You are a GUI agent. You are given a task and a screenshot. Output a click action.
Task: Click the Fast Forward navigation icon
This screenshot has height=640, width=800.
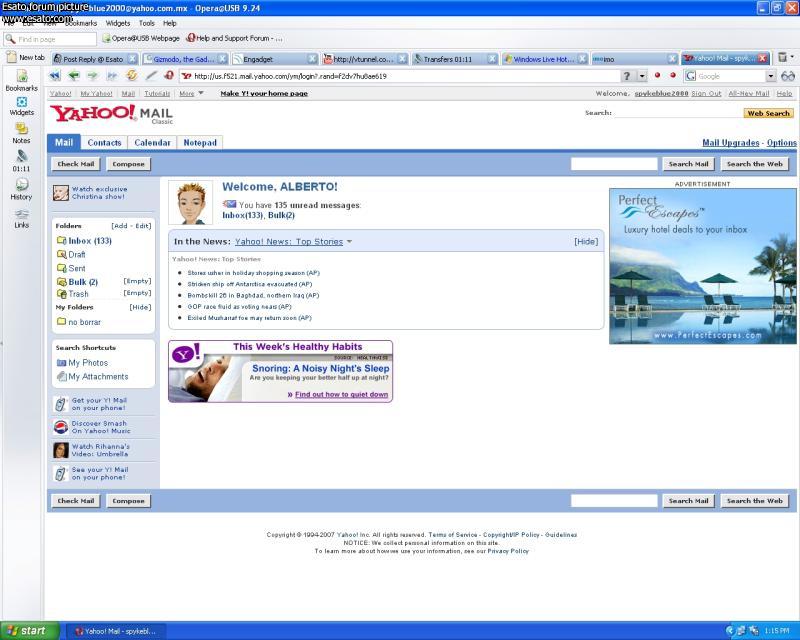[112, 76]
